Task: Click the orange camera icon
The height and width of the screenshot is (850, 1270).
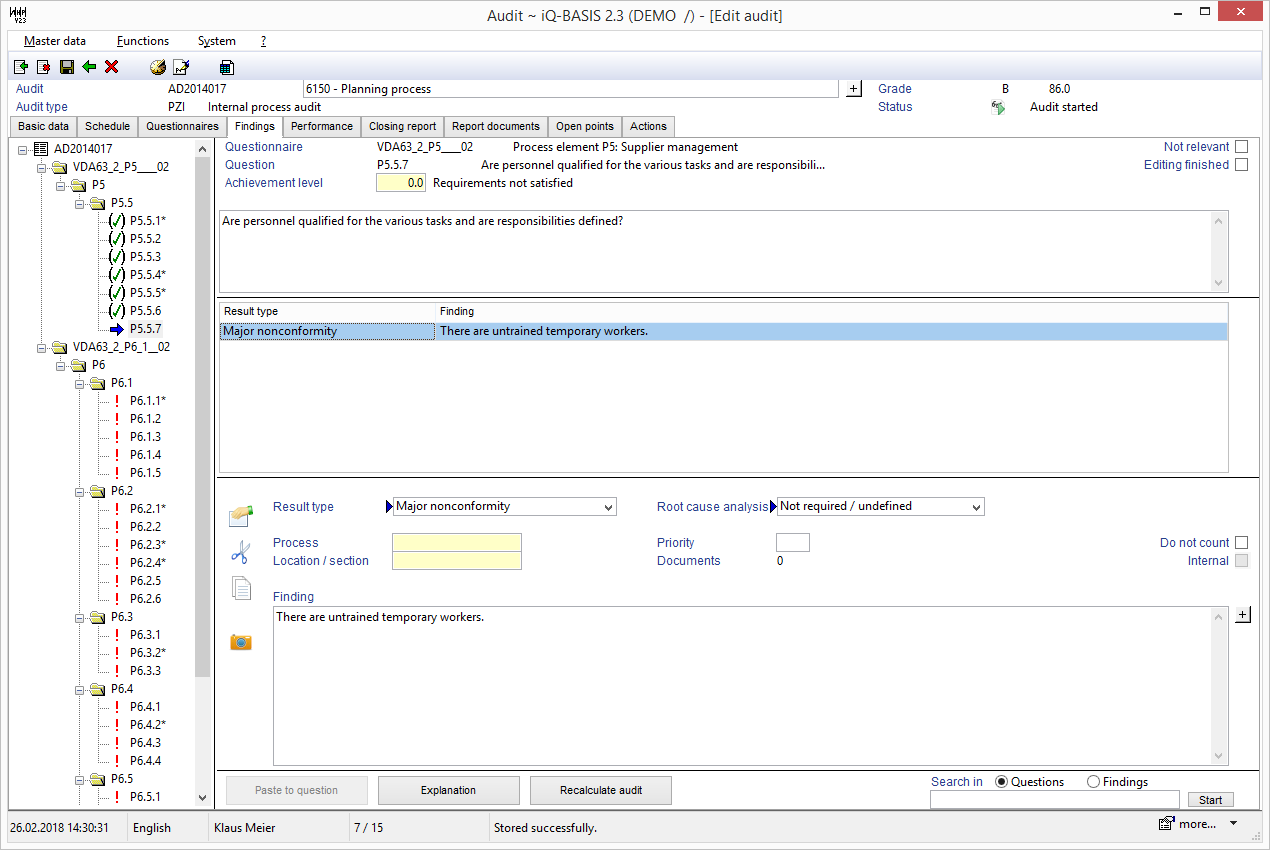Action: (x=240, y=641)
